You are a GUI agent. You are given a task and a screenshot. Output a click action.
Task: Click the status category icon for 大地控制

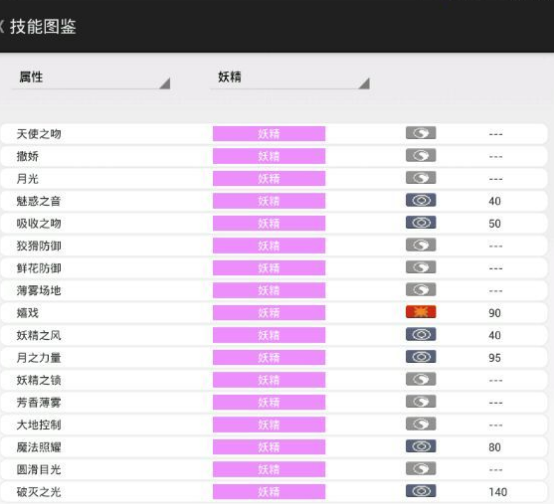(x=421, y=424)
